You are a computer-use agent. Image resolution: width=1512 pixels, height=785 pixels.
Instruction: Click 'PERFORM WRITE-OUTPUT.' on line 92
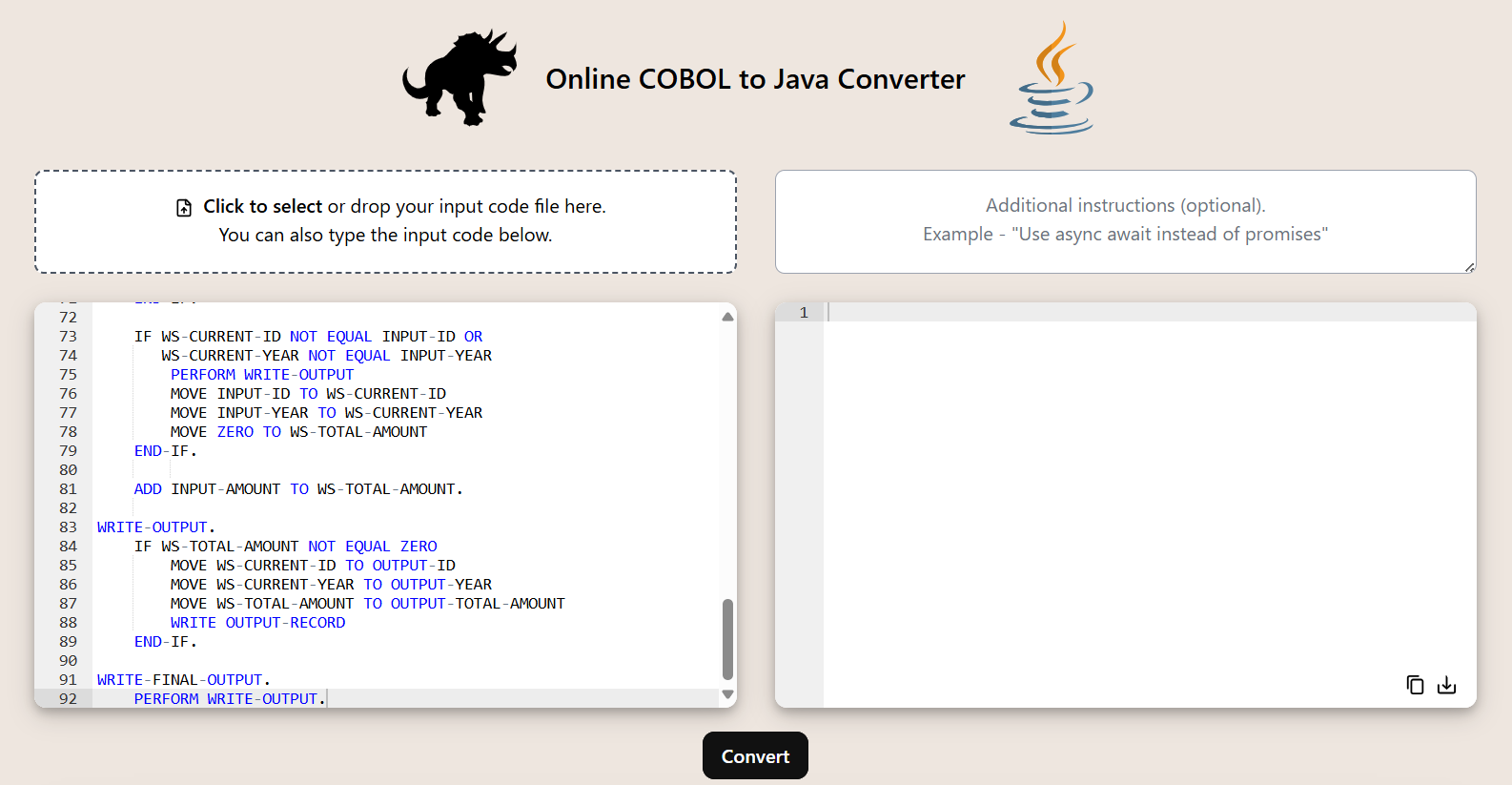230,699
